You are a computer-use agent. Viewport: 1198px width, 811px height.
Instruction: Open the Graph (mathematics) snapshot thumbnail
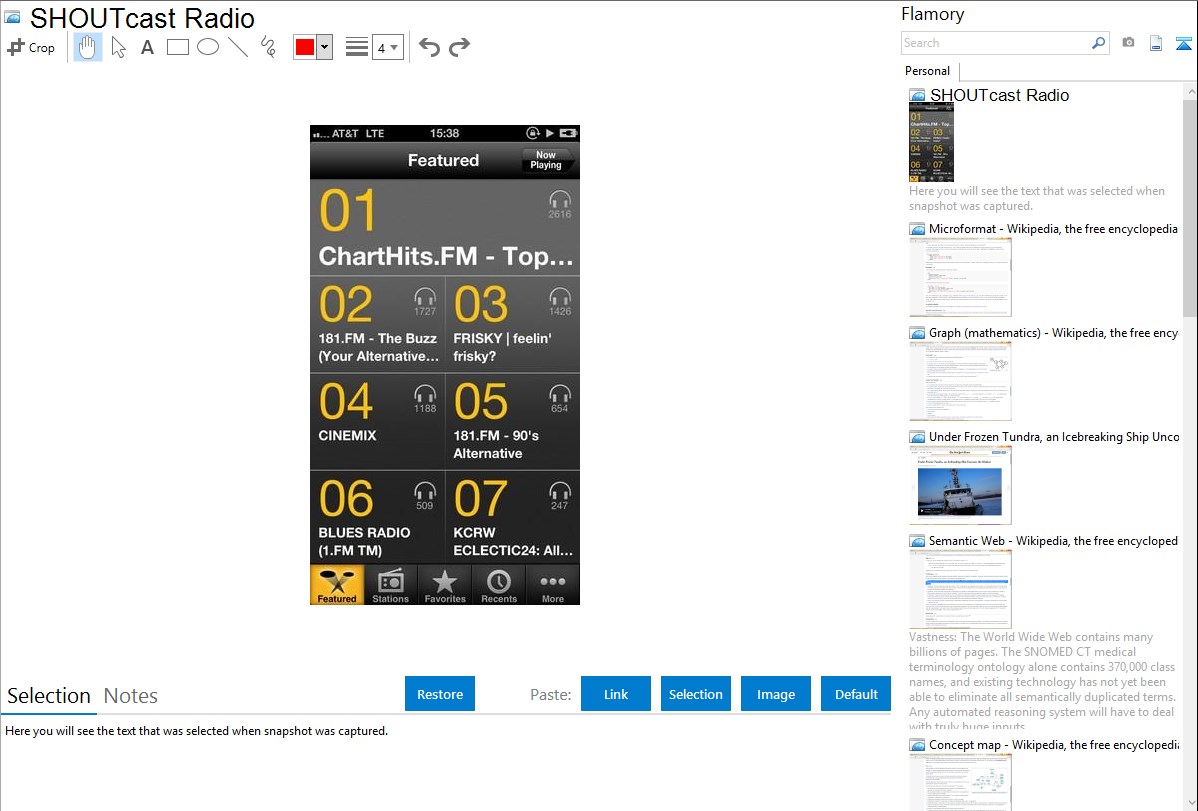pyautogui.click(x=960, y=381)
